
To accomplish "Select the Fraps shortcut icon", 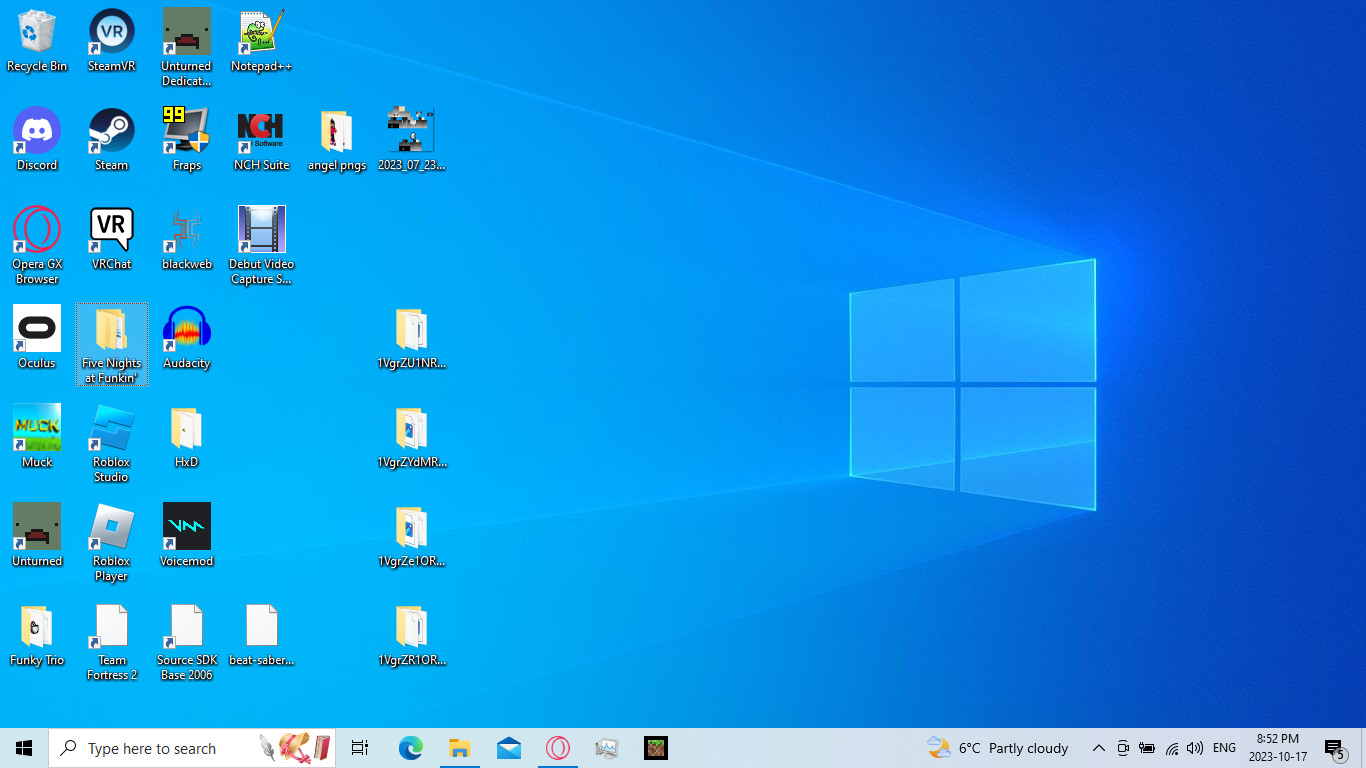I will click(x=186, y=140).
